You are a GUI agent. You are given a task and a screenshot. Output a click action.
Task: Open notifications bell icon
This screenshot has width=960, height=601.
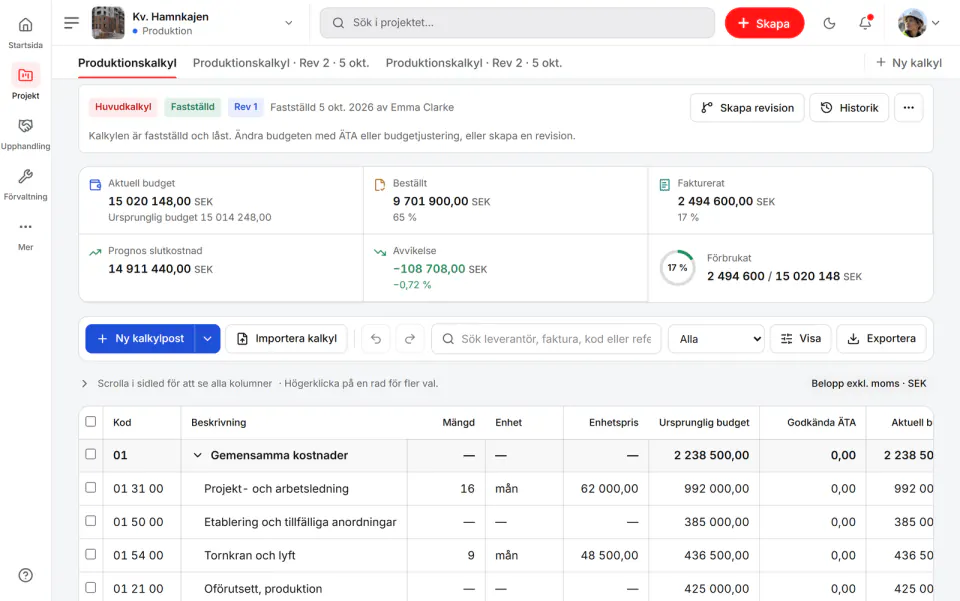click(x=864, y=23)
